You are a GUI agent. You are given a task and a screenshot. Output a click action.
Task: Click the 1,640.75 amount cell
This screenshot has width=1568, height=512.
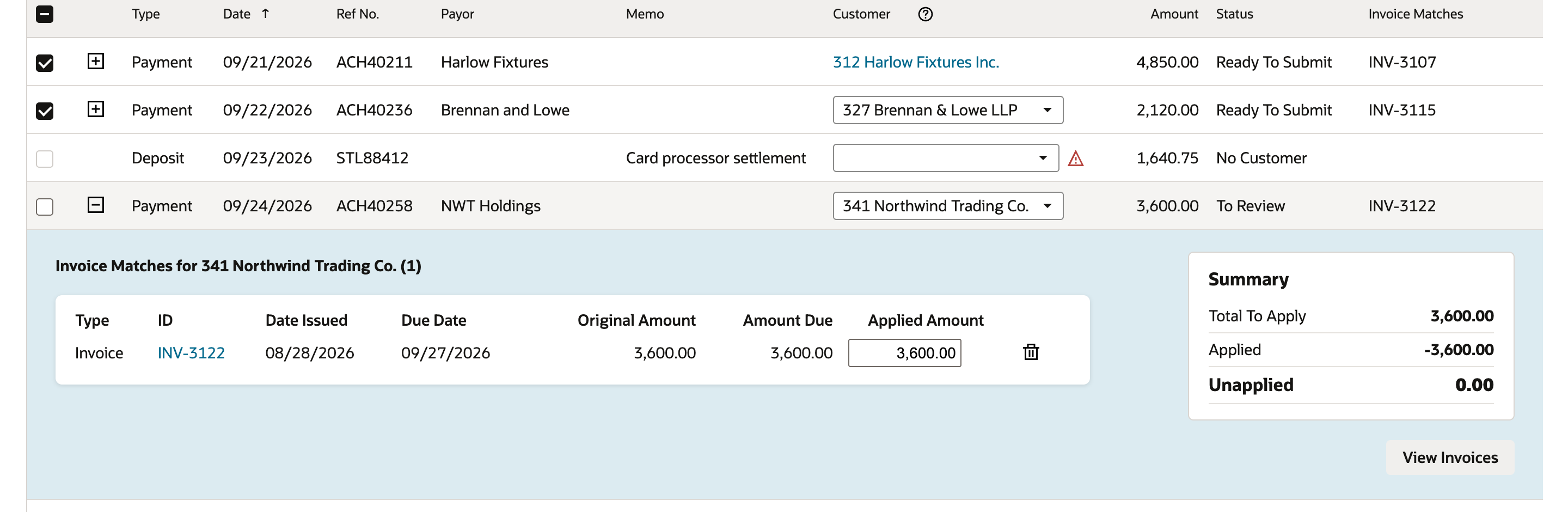click(1167, 159)
